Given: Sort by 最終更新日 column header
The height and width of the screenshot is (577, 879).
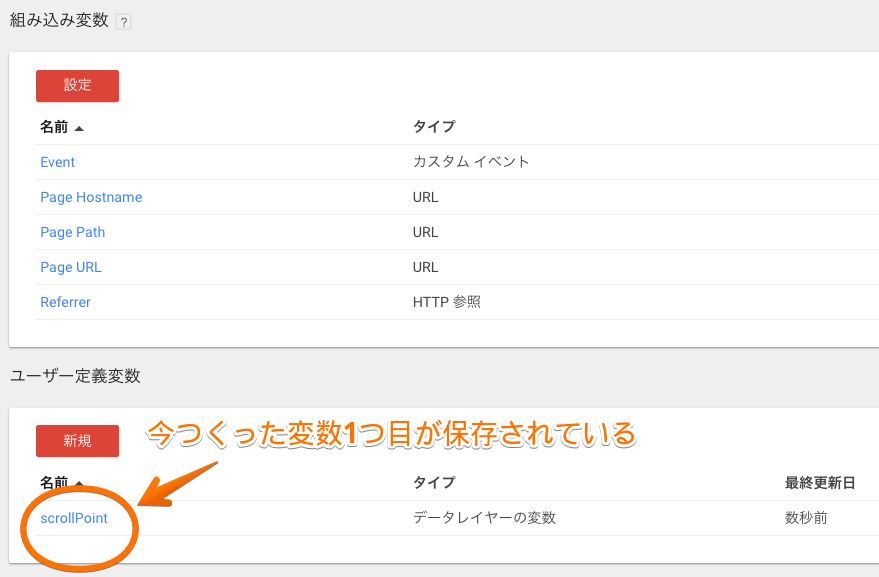Looking at the screenshot, I should click(819, 483).
